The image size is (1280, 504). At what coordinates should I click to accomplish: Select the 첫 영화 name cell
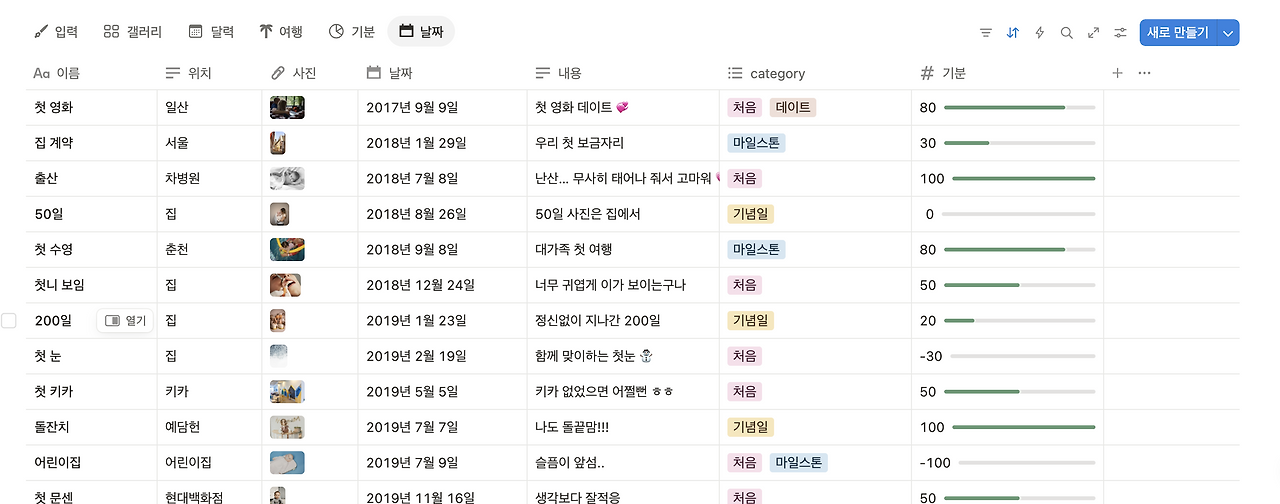(x=91, y=107)
